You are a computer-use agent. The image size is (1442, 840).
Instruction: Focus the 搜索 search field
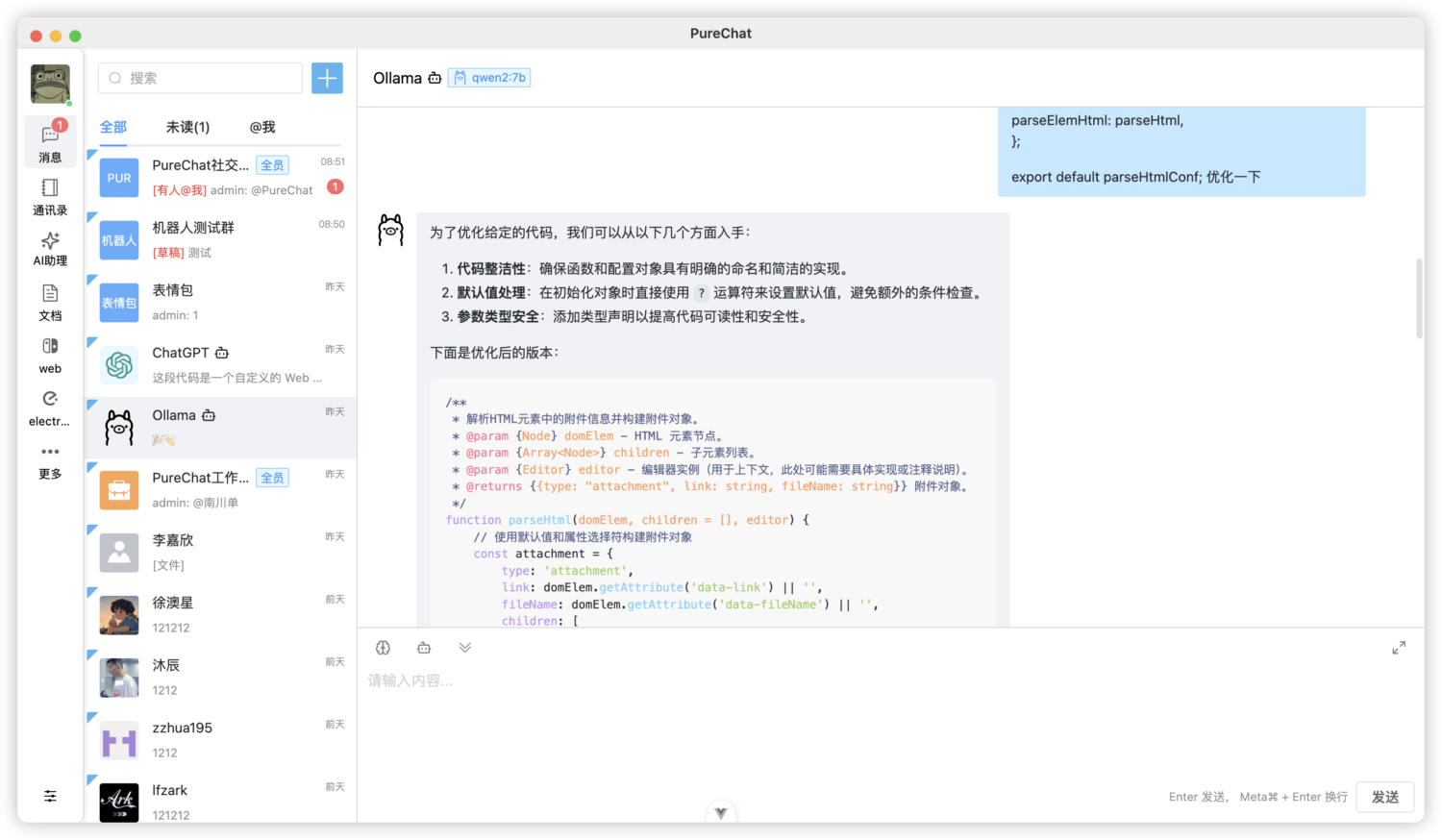click(x=200, y=78)
